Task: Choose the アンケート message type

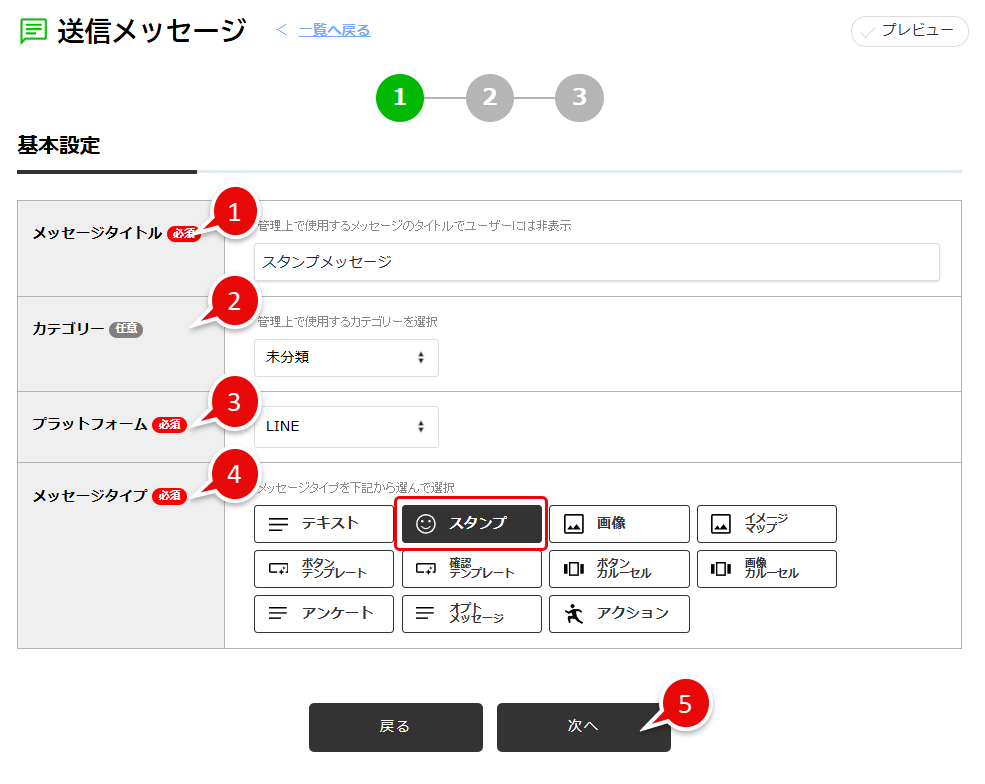Action: click(323, 613)
